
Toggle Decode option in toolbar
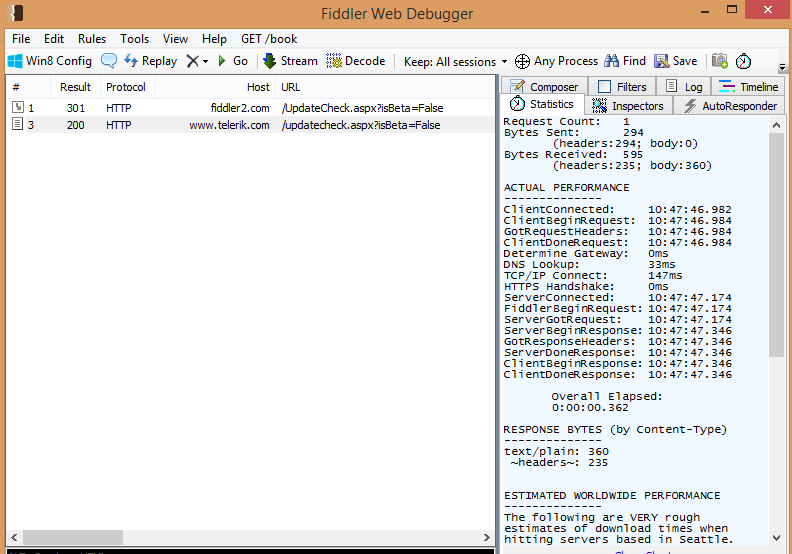coord(356,61)
